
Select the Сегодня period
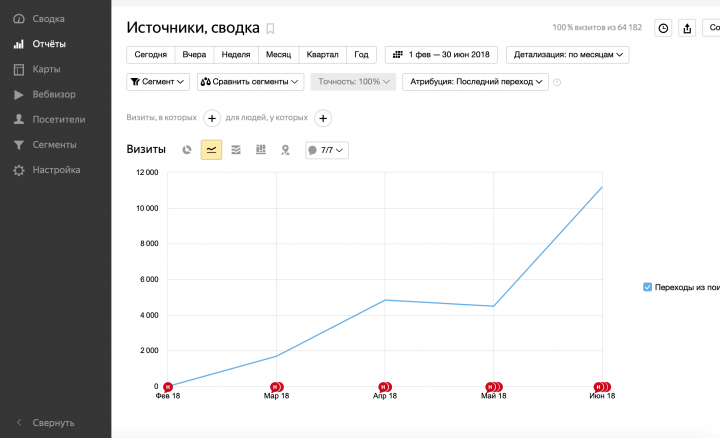151,55
